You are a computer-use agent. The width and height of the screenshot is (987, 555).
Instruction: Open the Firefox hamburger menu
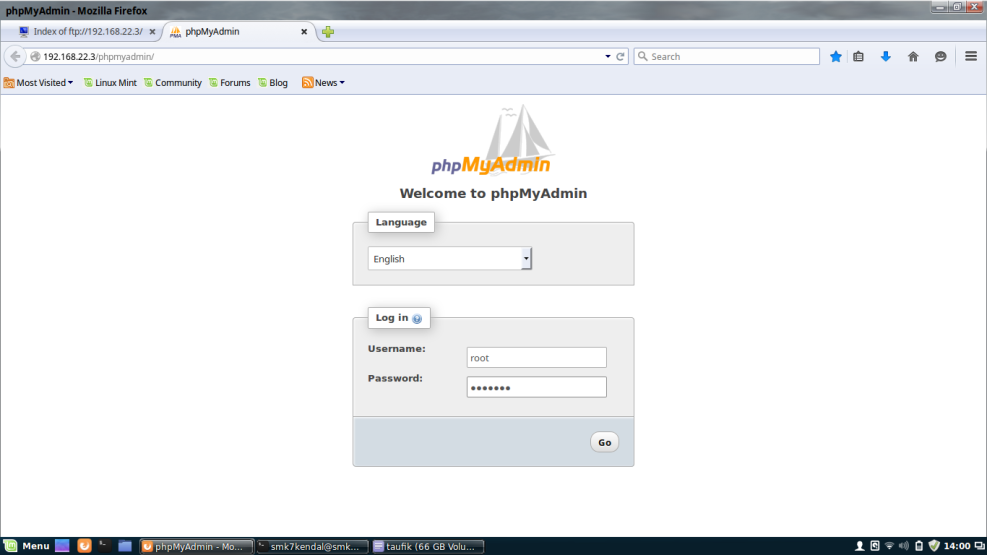click(970, 57)
